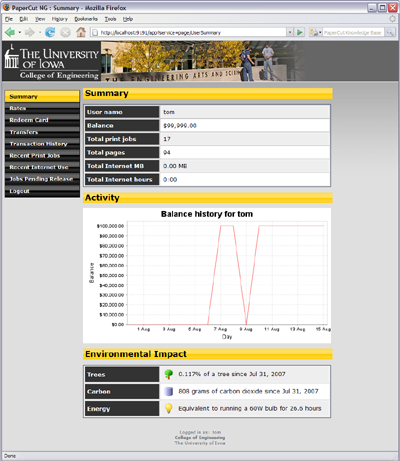The height and width of the screenshot is (461, 400).
Task: Open the Tools menu
Action: (x=110, y=19)
